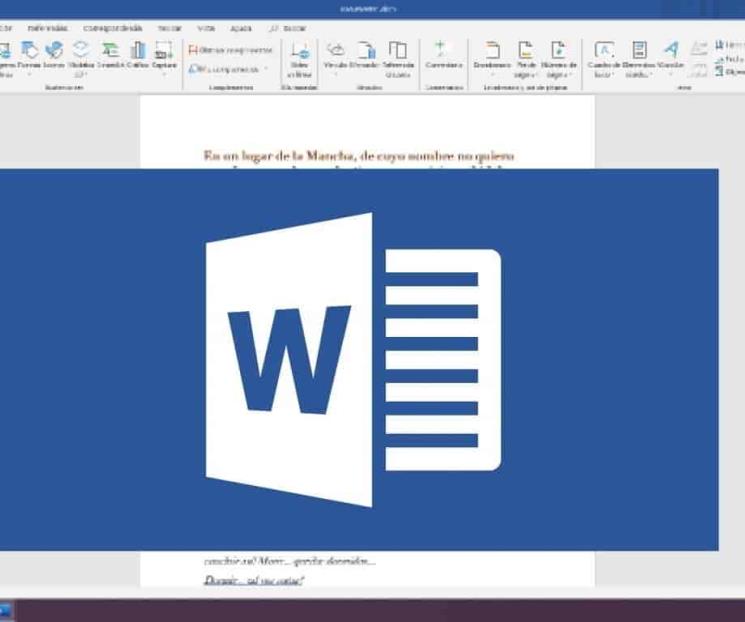
Task: Insert a SmartArt graphic
Action: point(110,56)
